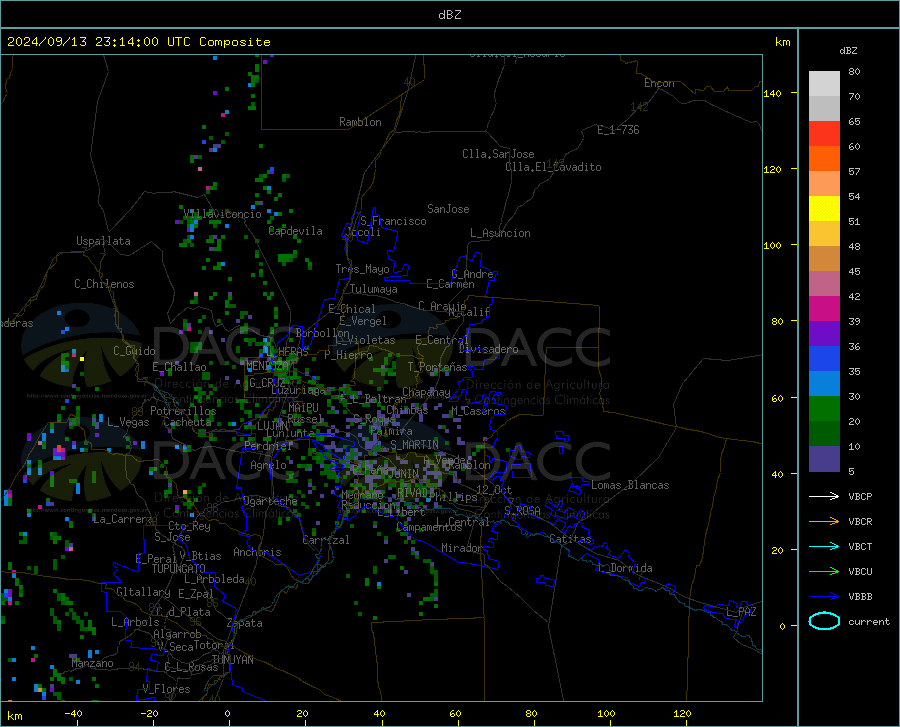Click the 'E_Challao' map label
Image resolution: width=900 pixels, height=727 pixels.
tap(179, 367)
